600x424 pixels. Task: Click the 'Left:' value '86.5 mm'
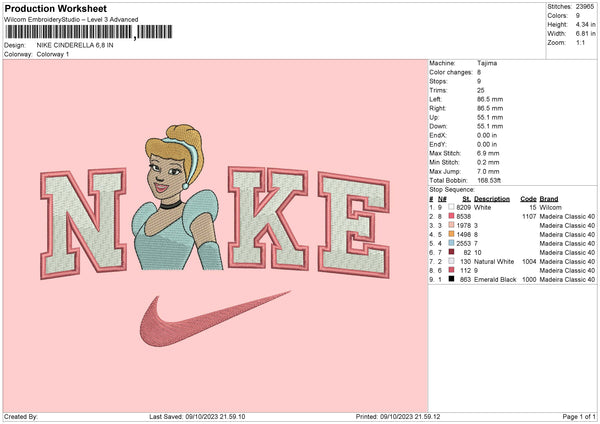pyautogui.click(x=490, y=99)
